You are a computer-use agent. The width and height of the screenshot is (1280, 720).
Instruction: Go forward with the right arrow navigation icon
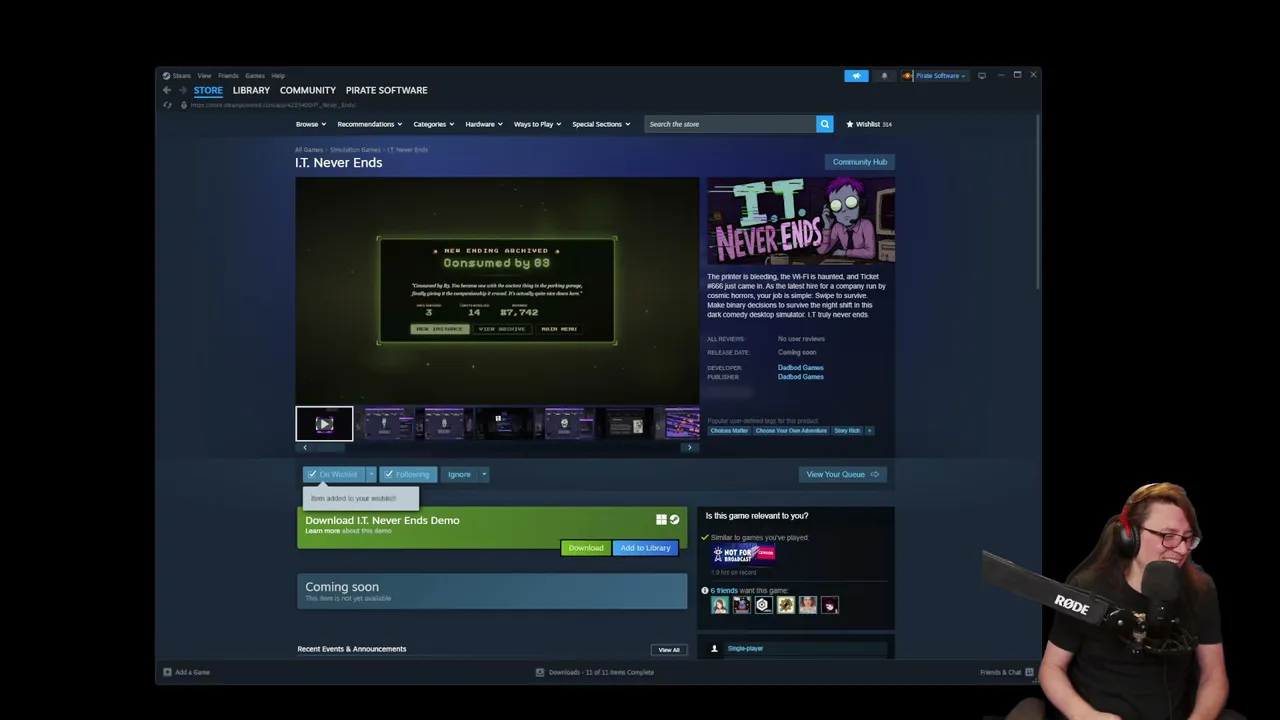[182, 90]
